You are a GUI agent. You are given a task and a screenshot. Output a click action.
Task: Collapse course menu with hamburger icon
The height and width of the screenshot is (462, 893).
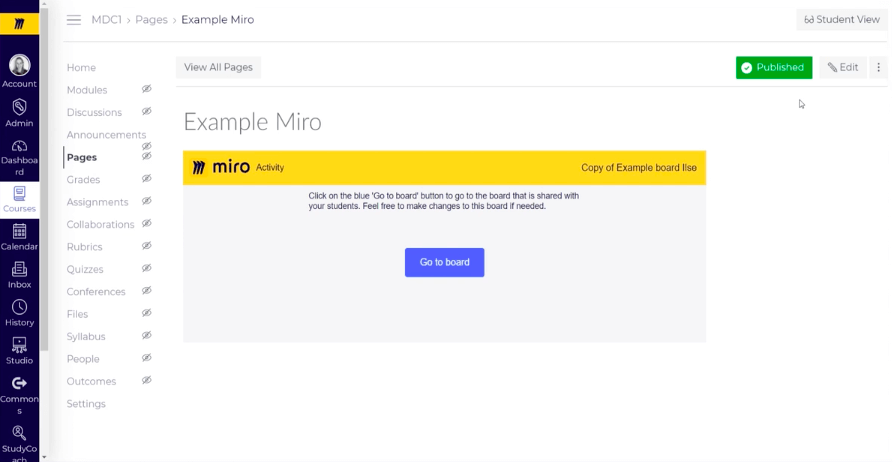[x=73, y=20]
